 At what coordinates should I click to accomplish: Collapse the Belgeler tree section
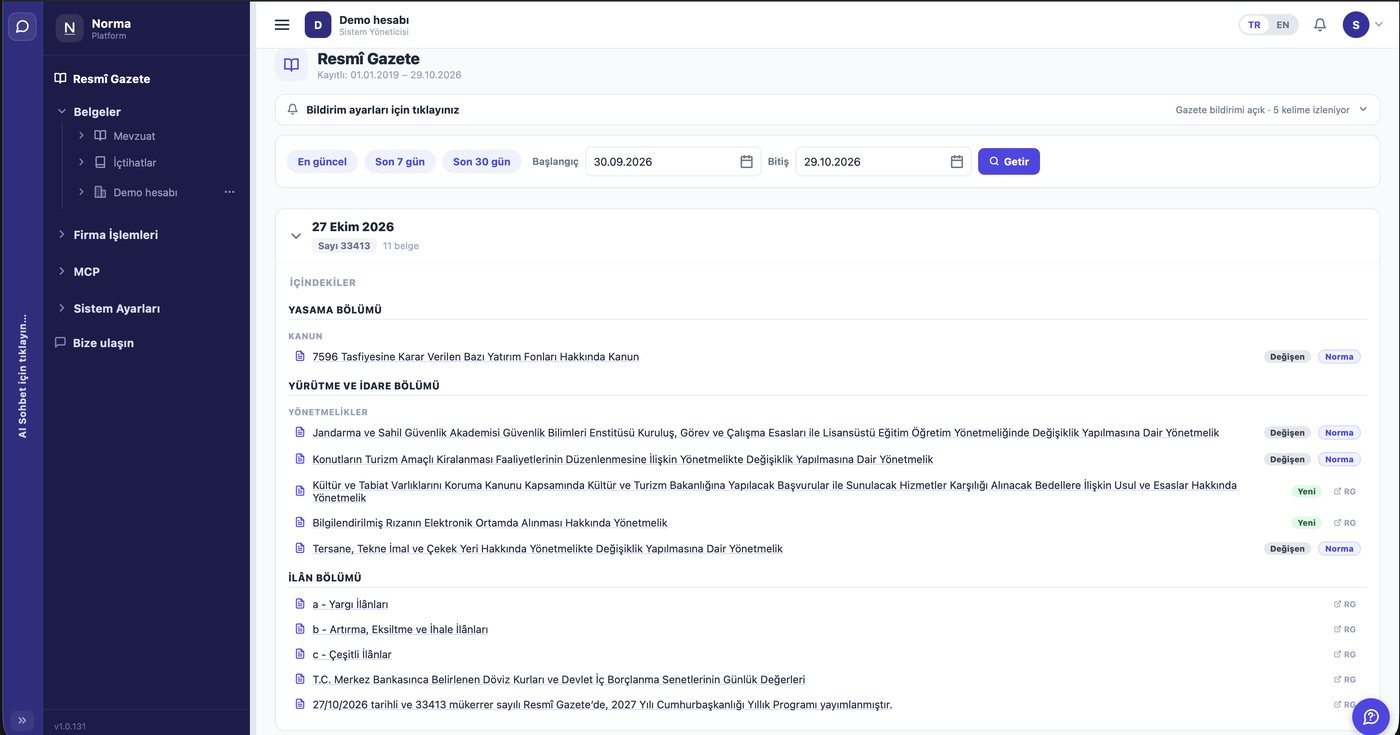click(x=62, y=112)
